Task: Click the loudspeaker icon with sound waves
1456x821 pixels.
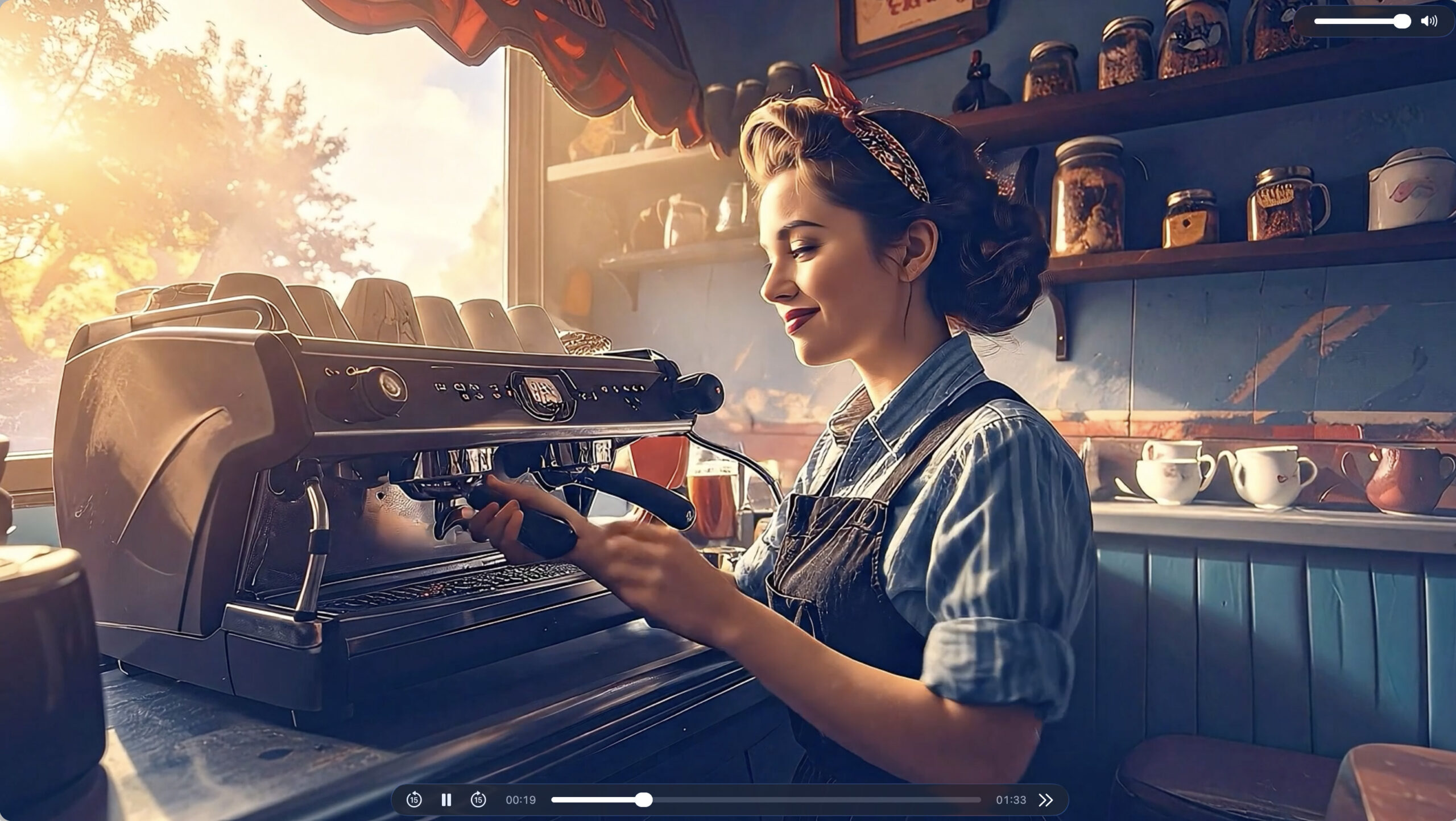Action: pyautogui.click(x=1429, y=22)
